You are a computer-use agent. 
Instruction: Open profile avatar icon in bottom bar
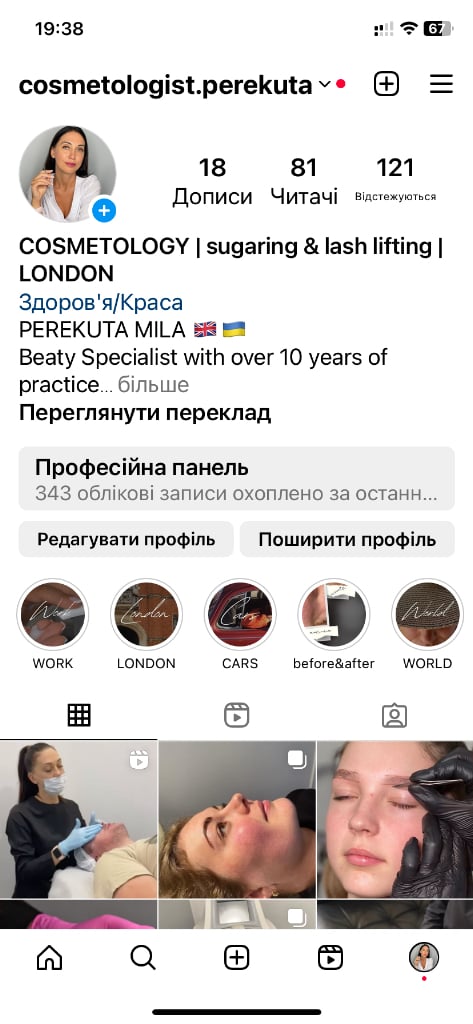pyautogui.click(x=424, y=958)
